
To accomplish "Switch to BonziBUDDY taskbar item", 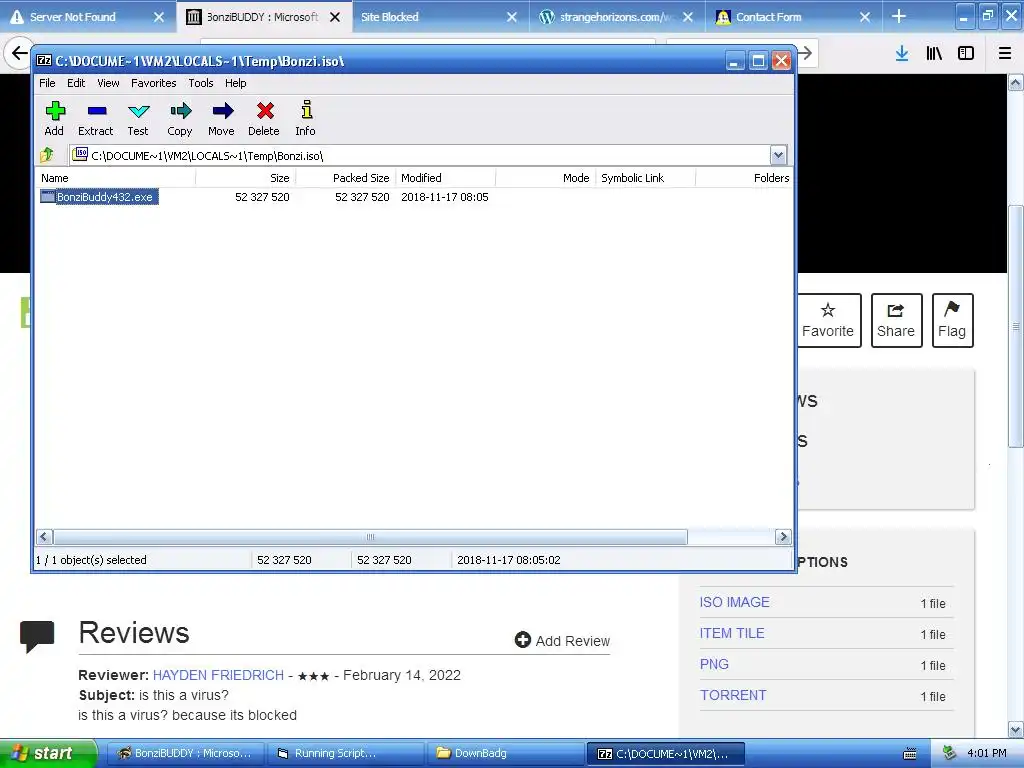I will 185,754.
